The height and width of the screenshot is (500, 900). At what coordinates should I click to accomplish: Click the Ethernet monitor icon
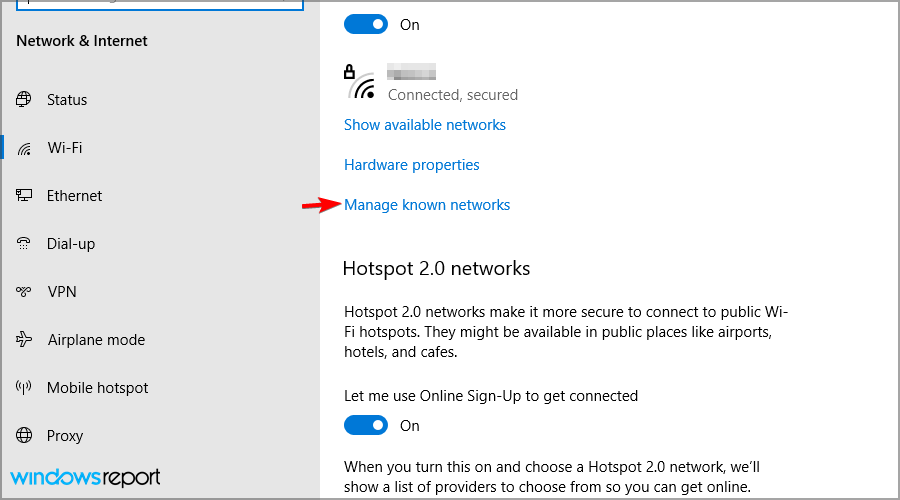coord(24,195)
